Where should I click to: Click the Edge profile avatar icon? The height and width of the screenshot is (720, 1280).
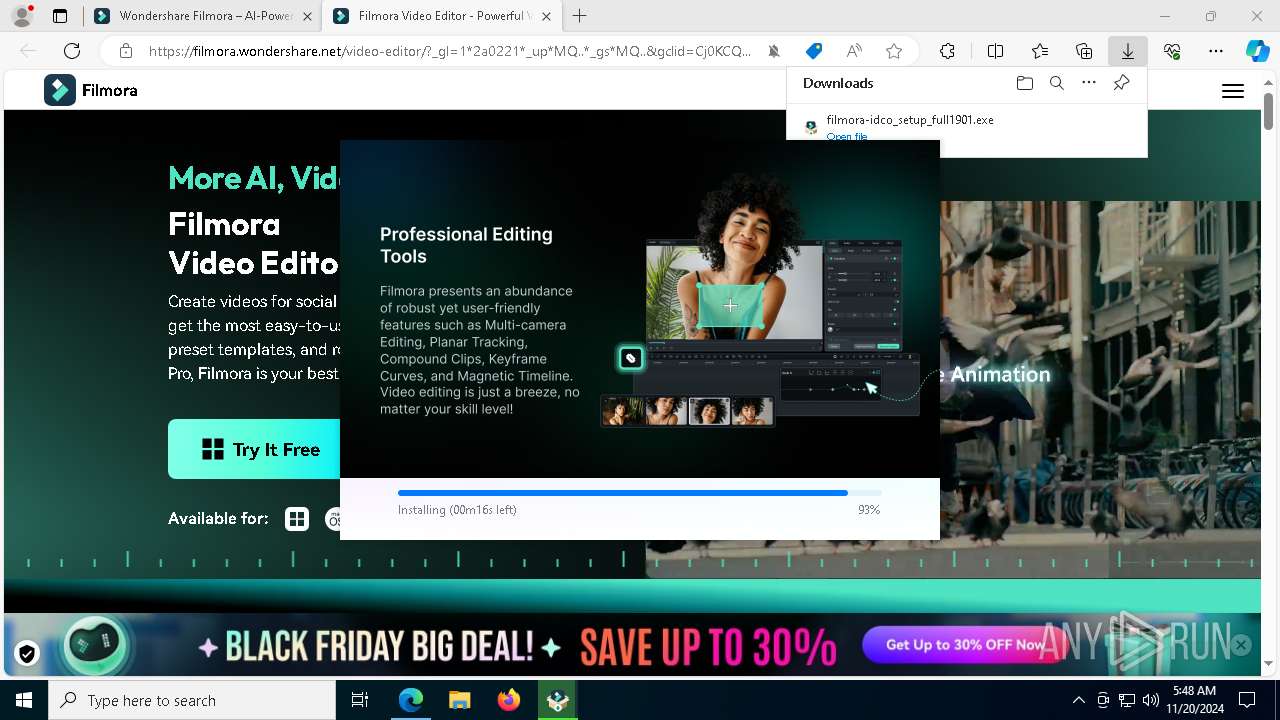[x=22, y=16]
